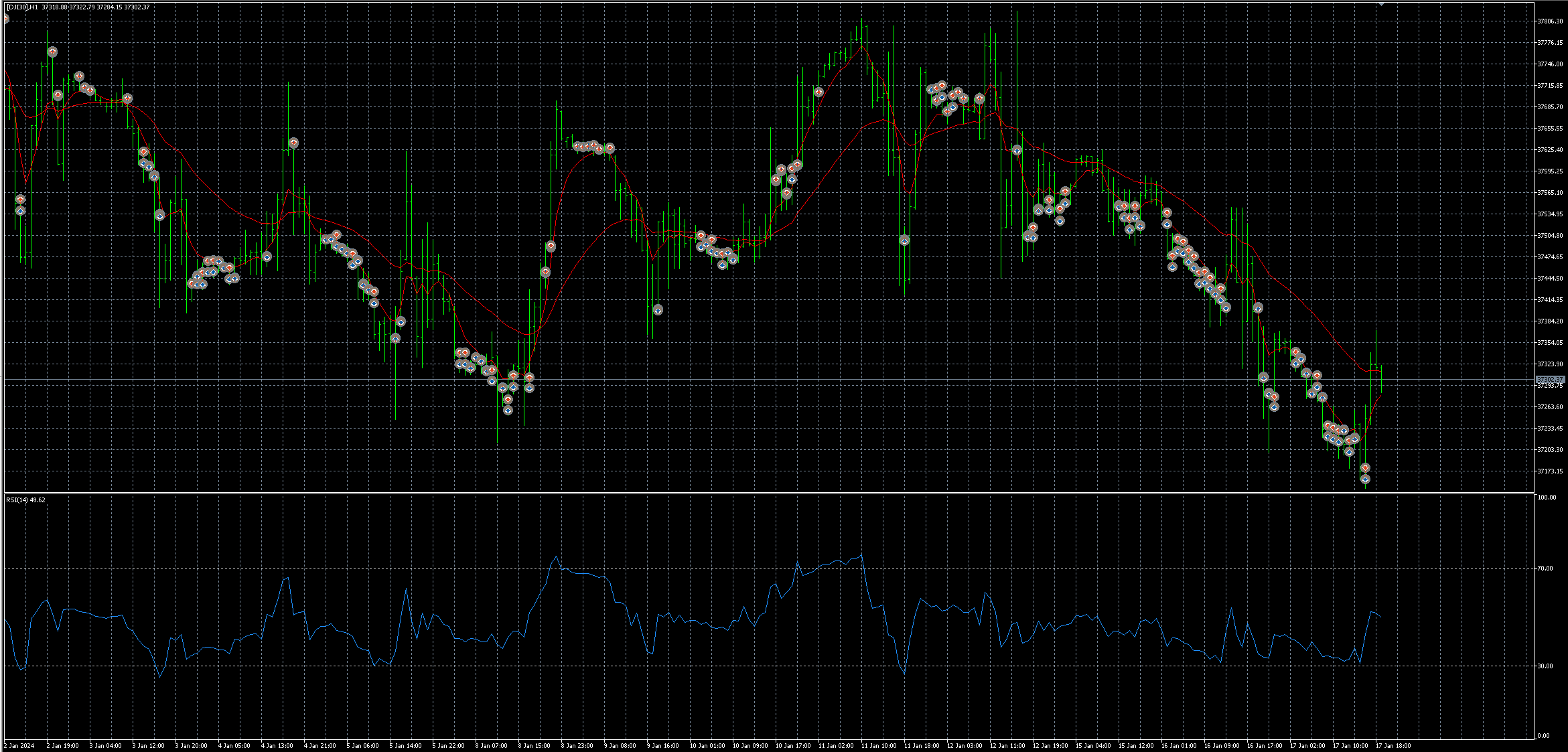Click the lone sell marker near 37715 before 11 Jan 02:00
Screen dimensions: 1568x752
tap(818, 92)
